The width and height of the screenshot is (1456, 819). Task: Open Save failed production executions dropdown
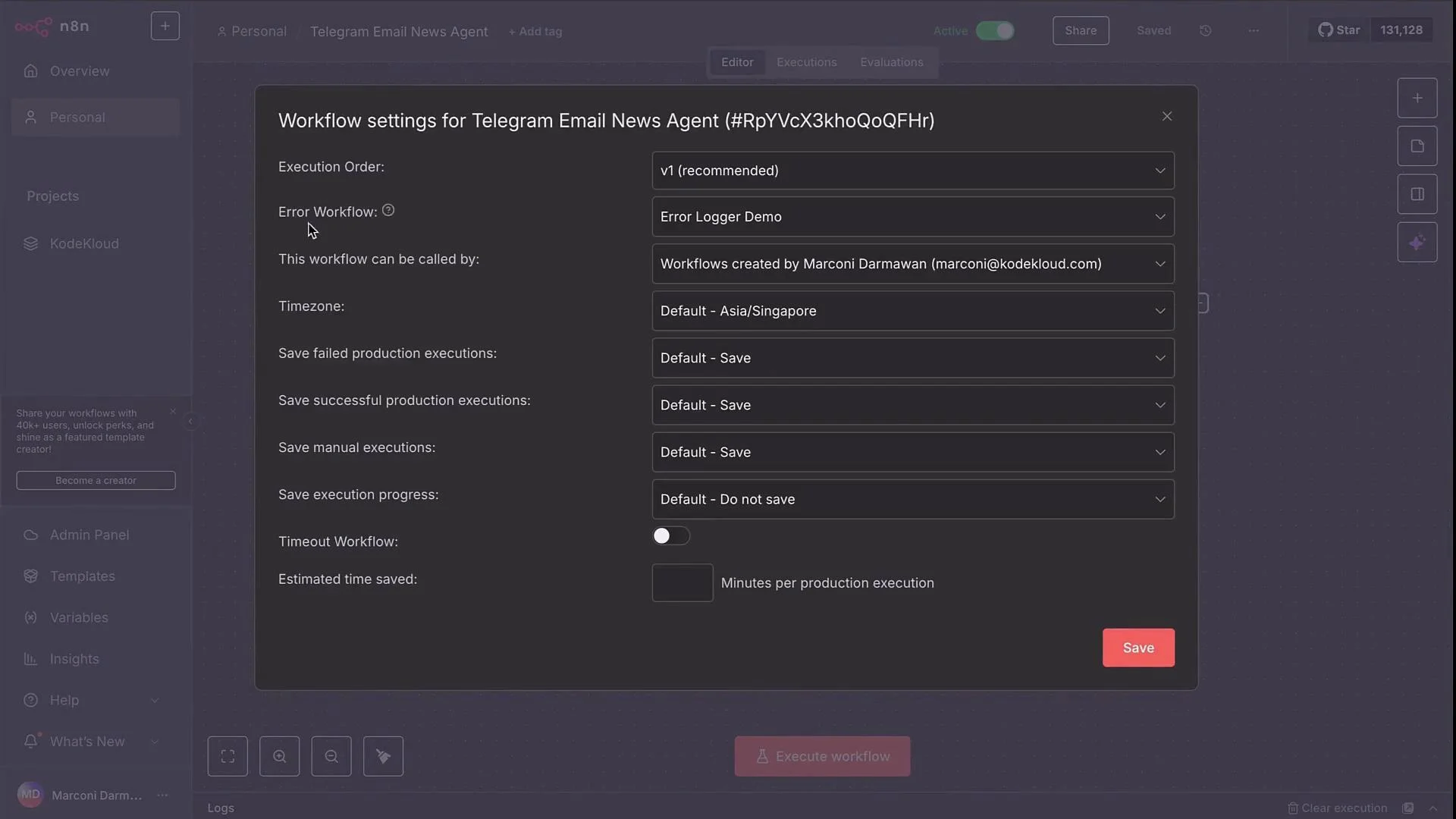[913, 358]
